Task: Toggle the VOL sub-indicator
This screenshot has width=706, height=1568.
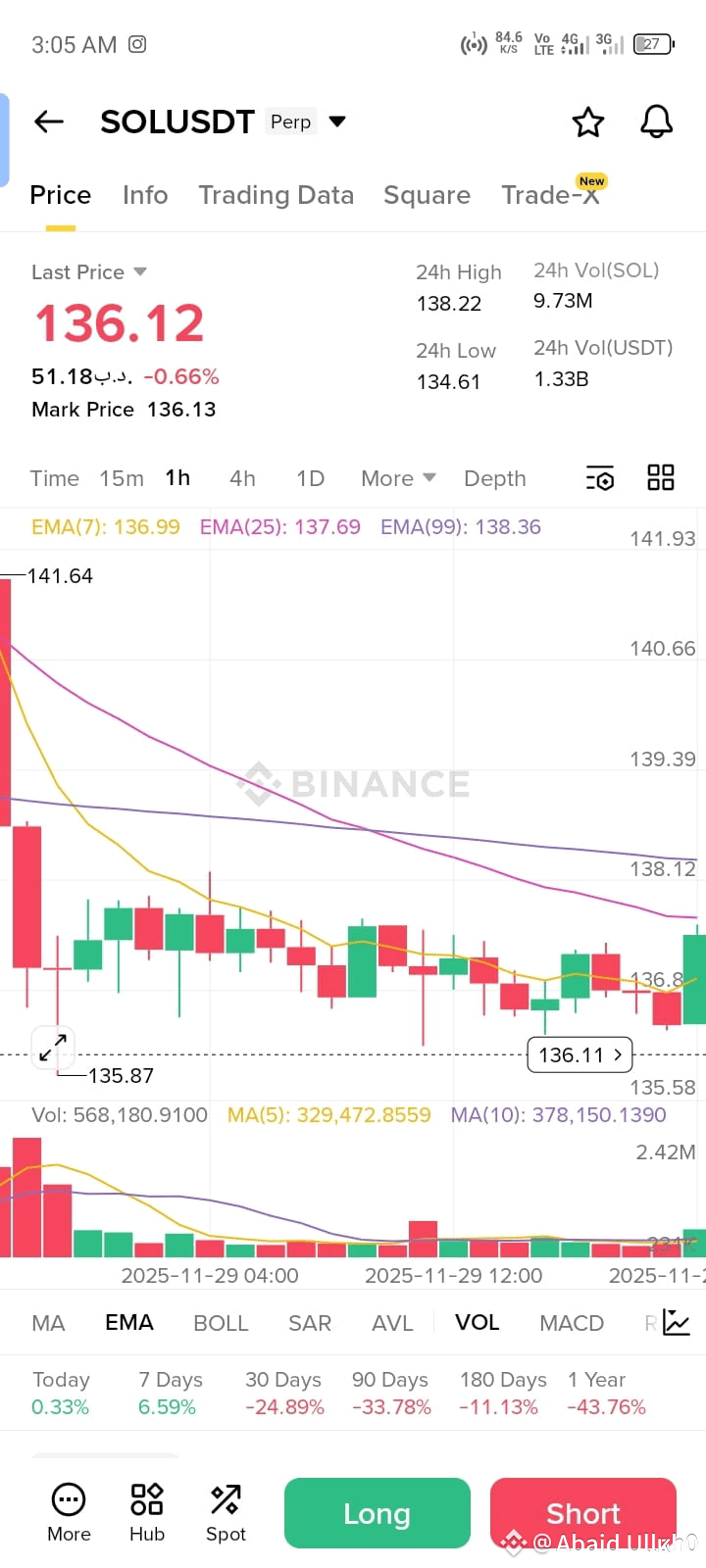Action: (x=478, y=1323)
